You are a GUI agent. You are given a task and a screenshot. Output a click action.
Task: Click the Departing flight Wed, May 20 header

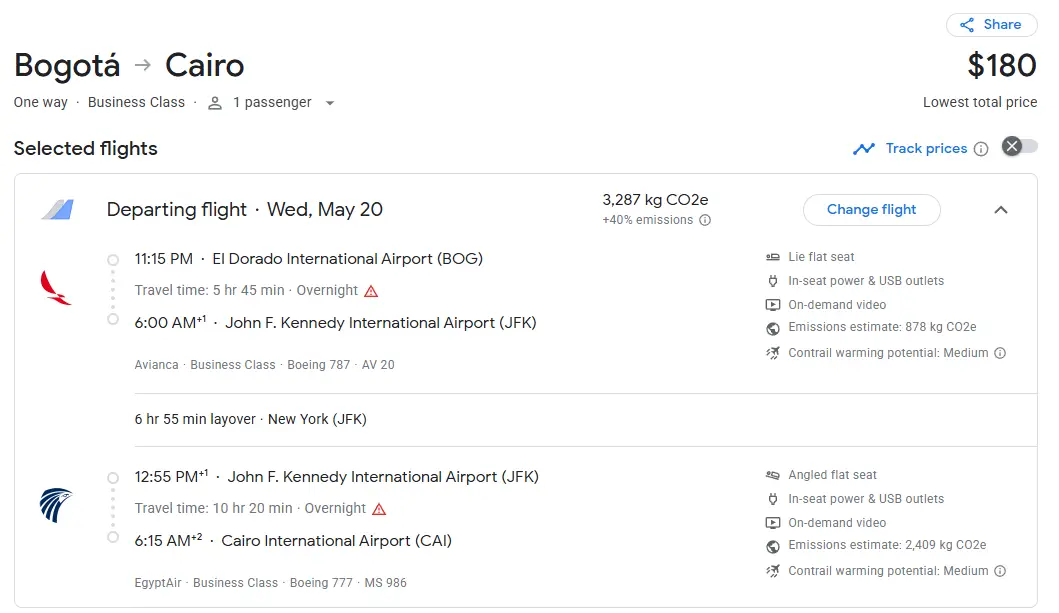point(245,210)
